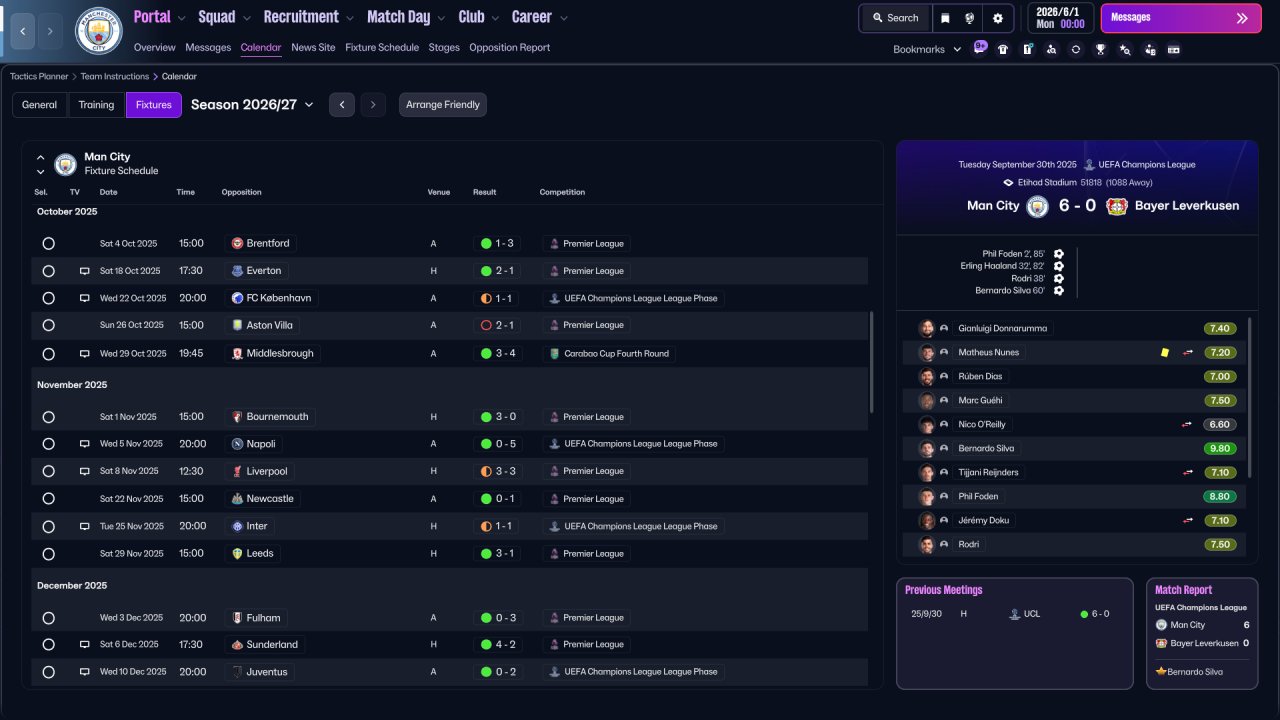Click the Sunderland opposition name
1280x720 pixels.
pyautogui.click(x=272, y=645)
